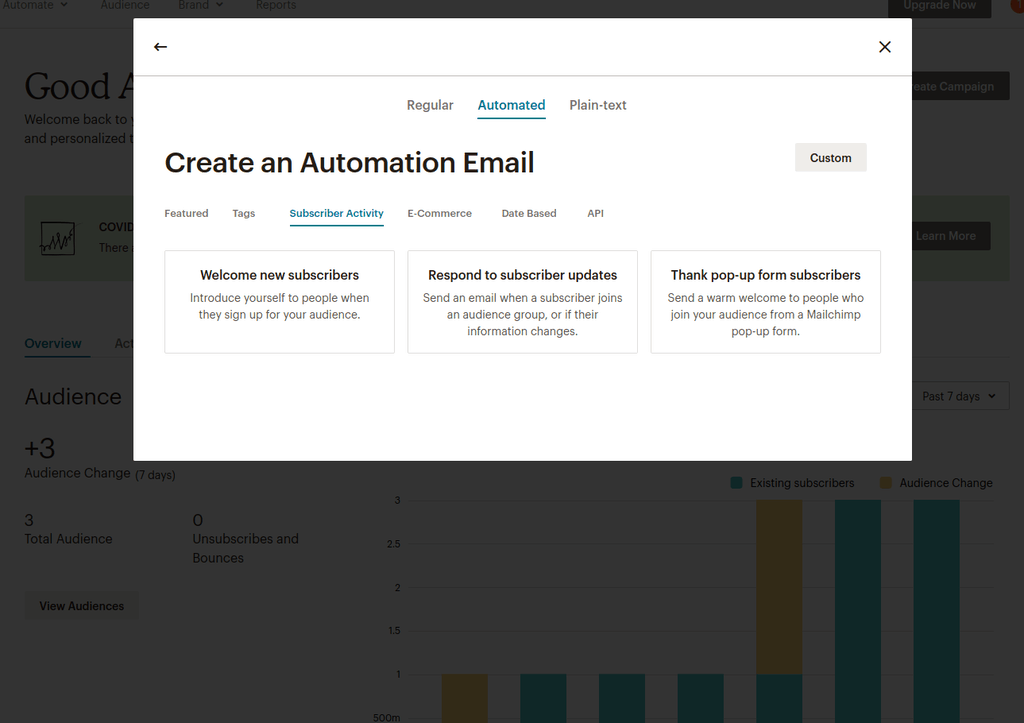Open the Reports page in navigation
This screenshot has height=723, width=1024.
[x=276, y=5]
